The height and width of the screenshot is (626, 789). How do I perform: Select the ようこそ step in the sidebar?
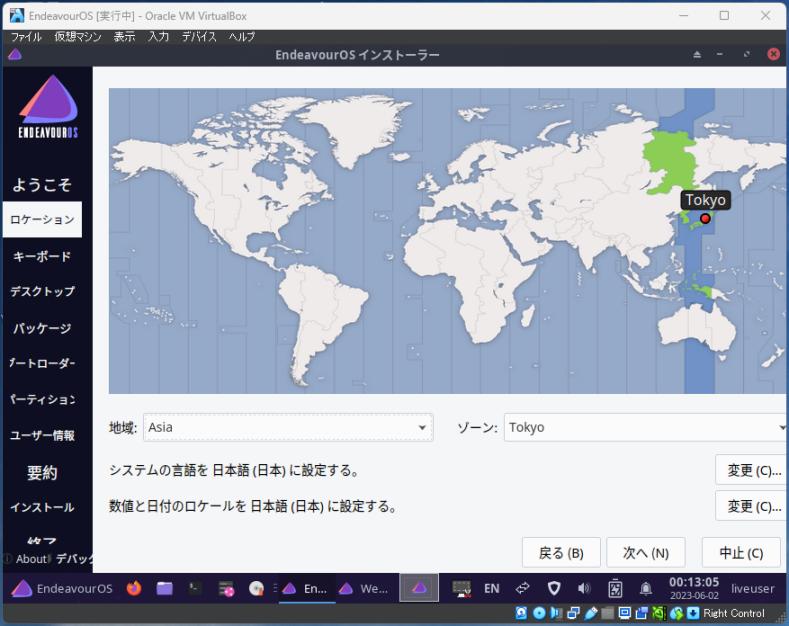tap(42, 185)
